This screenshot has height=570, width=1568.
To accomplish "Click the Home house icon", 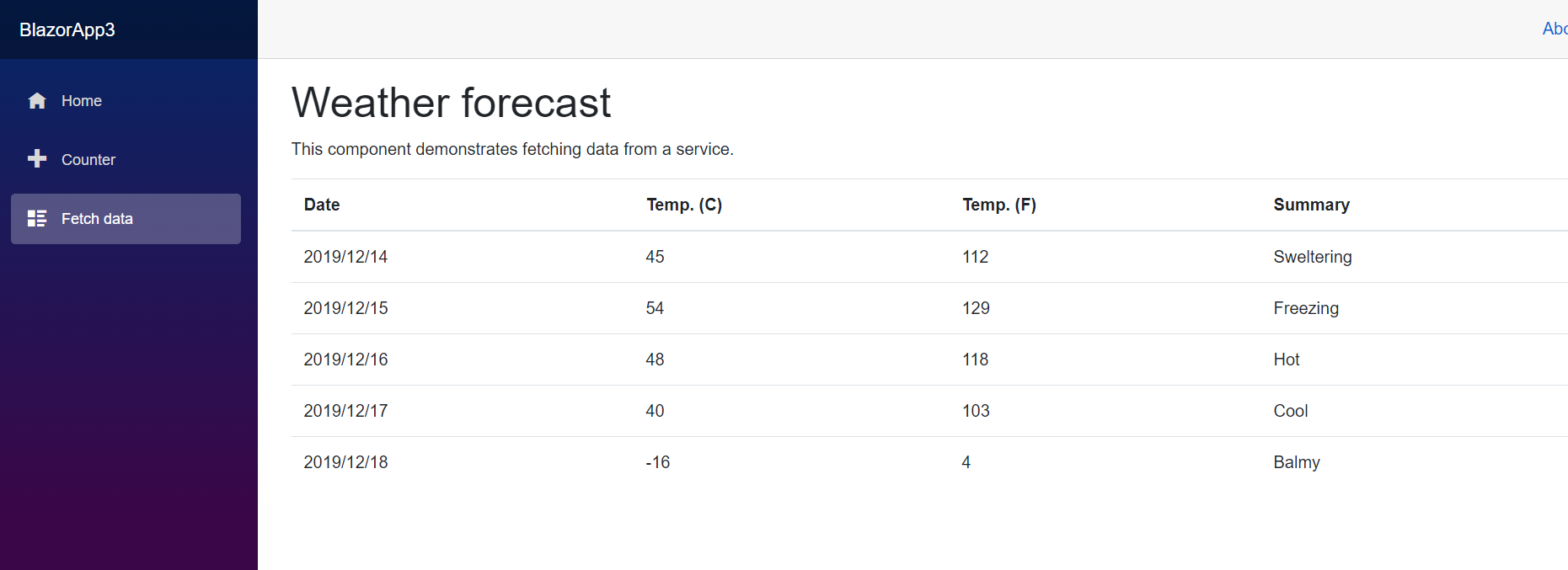I will 37,101.
